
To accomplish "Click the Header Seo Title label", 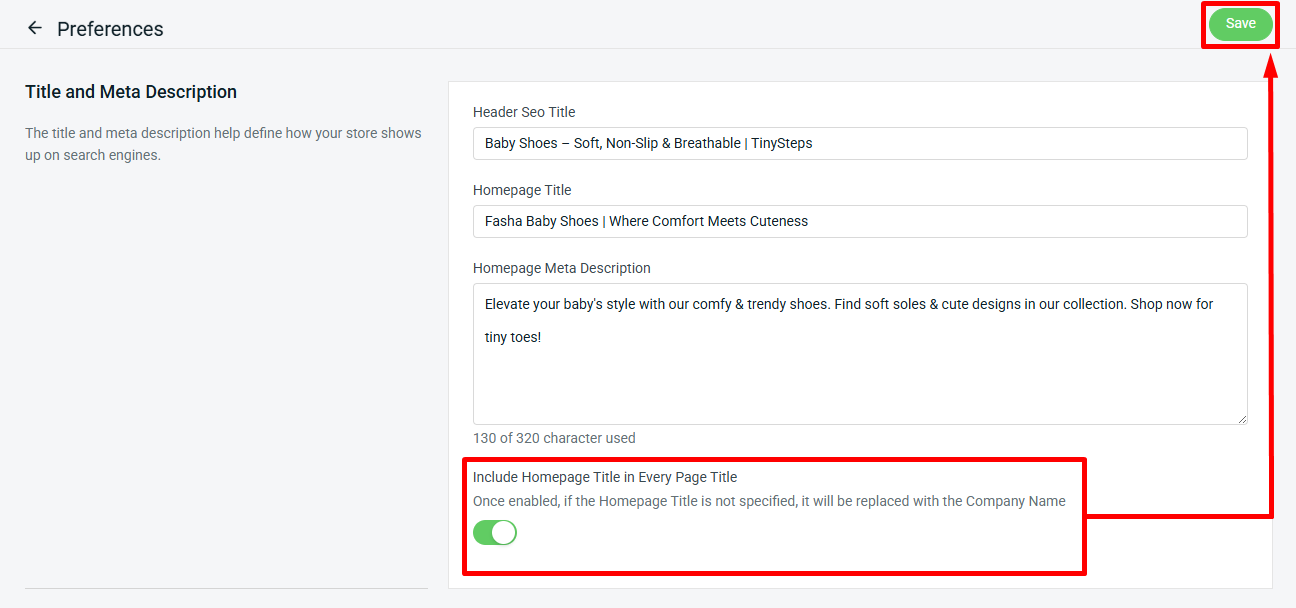I will [524, 111].
